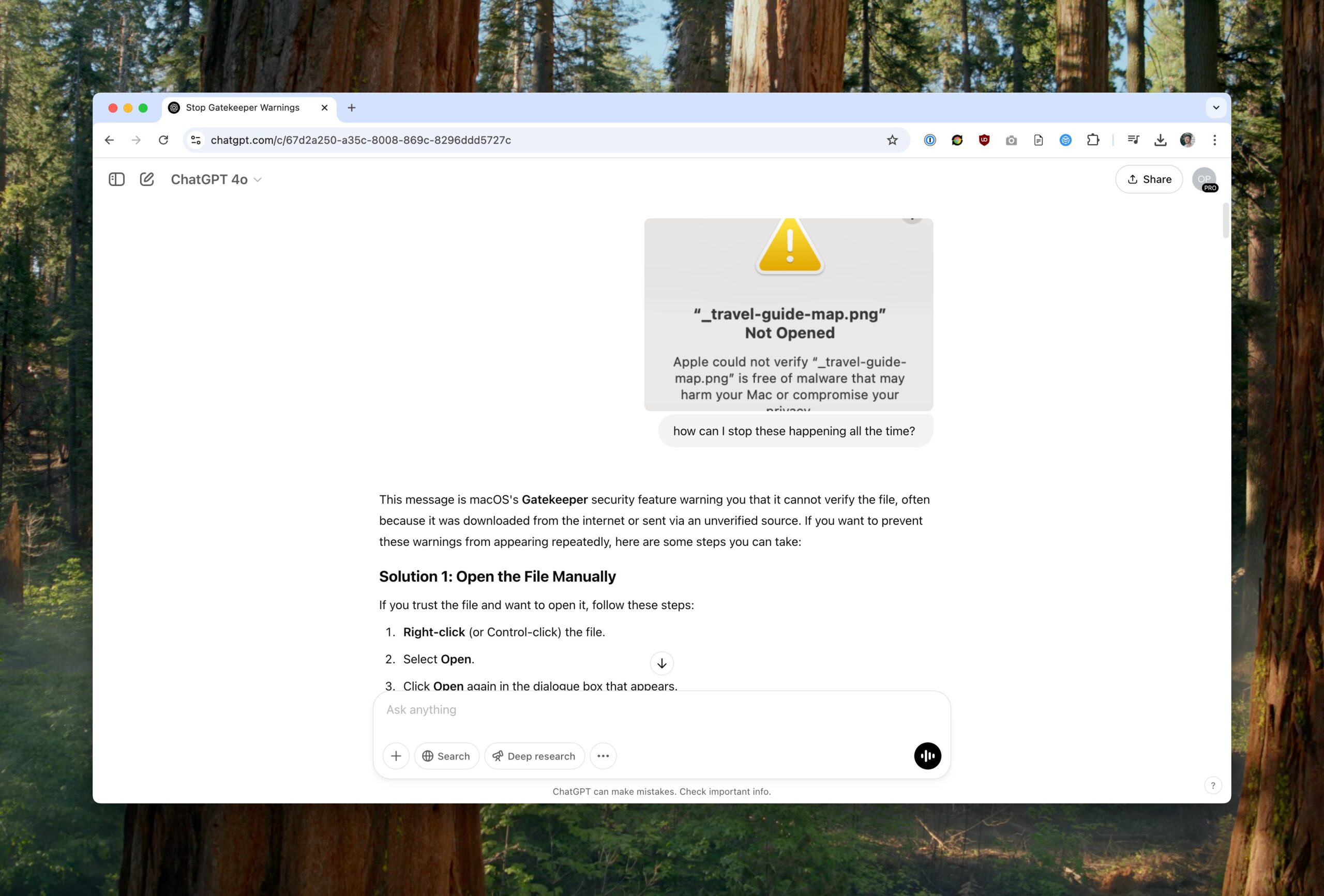
Task: Open the plus attachment button
Action: click(x=396, y=756)
